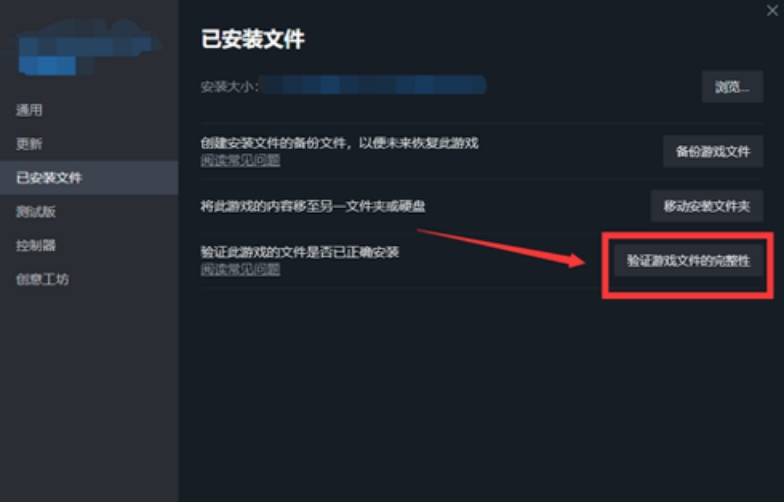
Task: Click the 浏览... button
Action: (732, 87)
